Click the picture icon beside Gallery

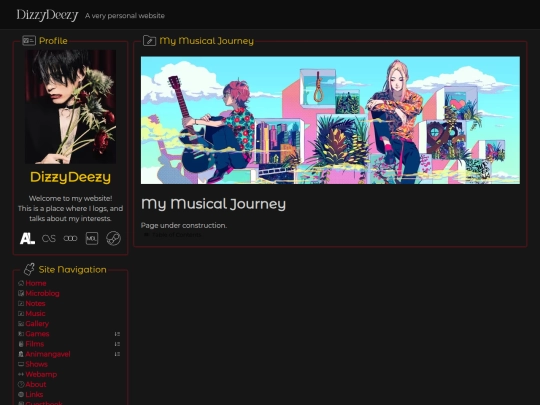point(21,324)
